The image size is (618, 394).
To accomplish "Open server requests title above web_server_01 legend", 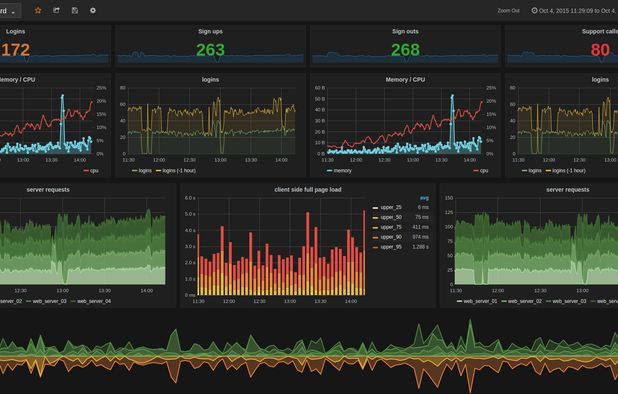I will (568, 190).
